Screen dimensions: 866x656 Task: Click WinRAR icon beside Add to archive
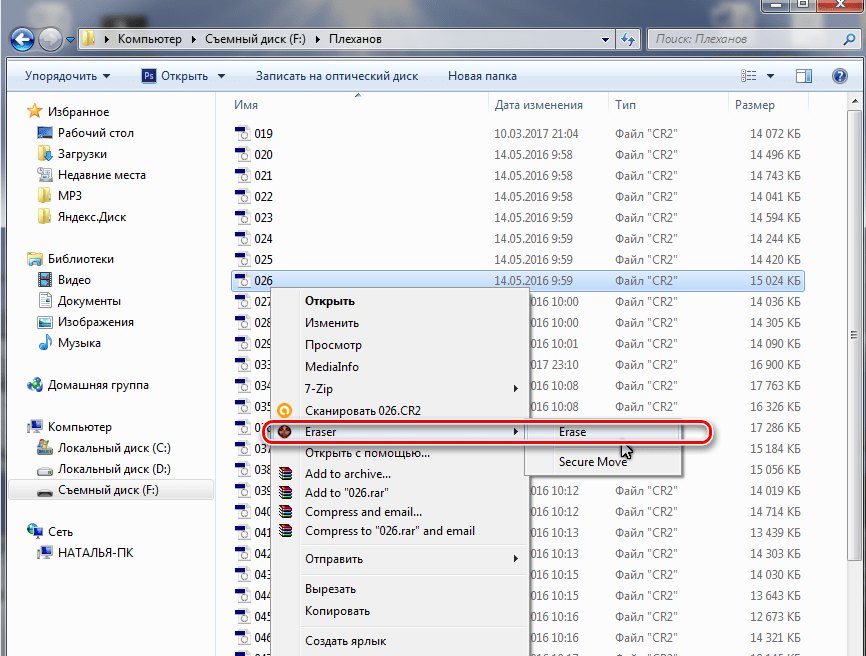pos(287,474)
